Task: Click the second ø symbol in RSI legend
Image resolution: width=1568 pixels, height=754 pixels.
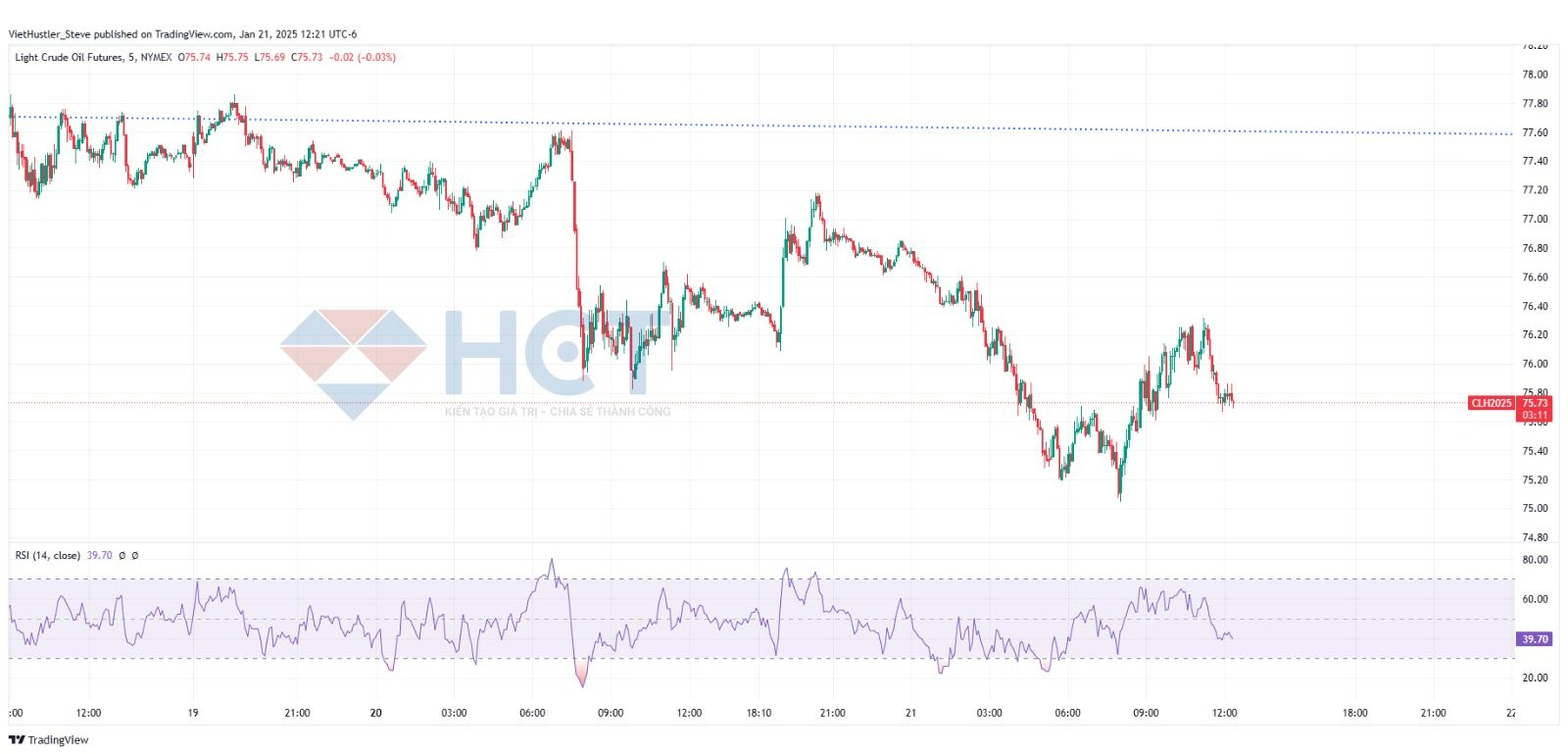Action: click(135, 556)
